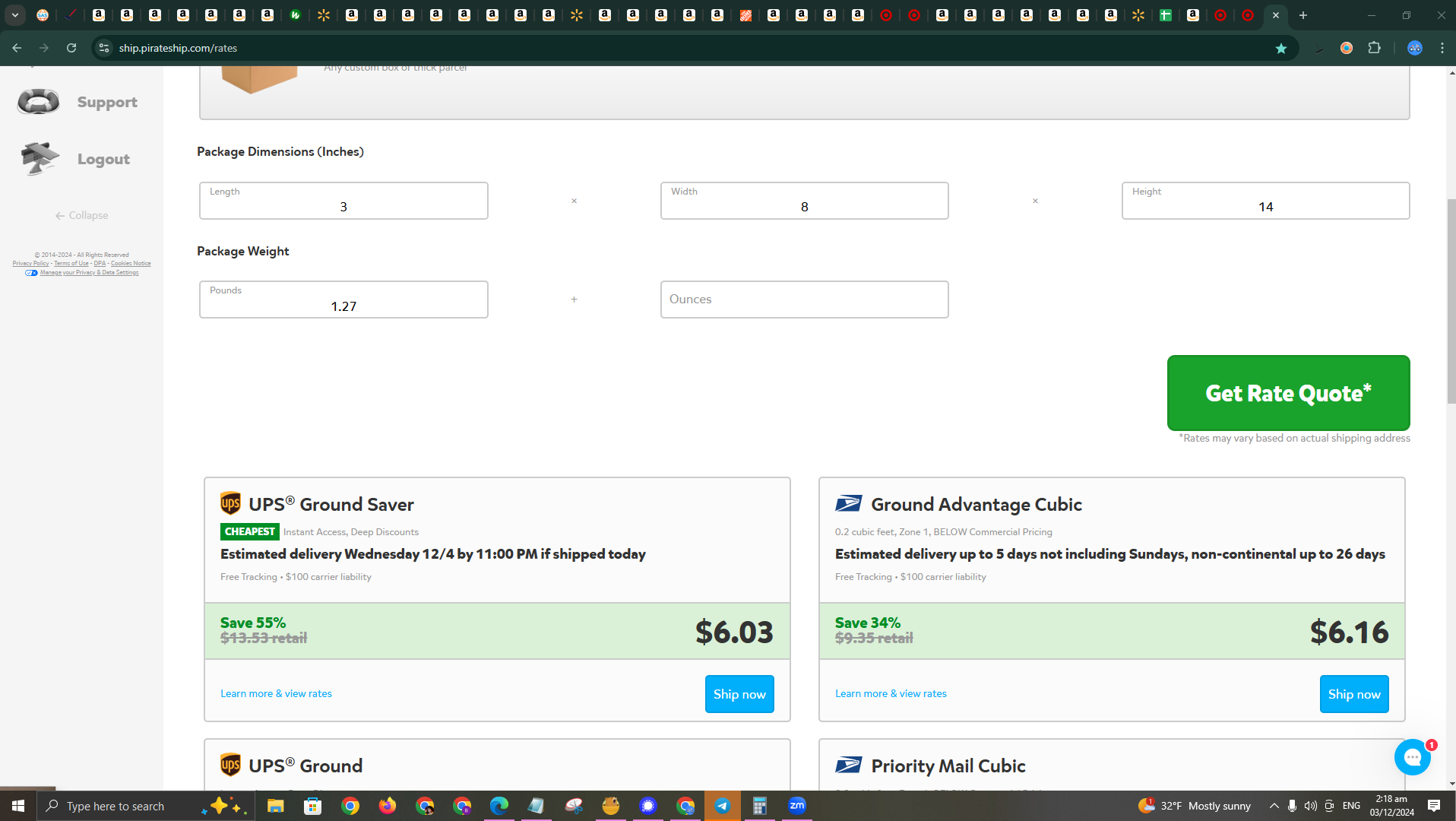Ship now with Ground Advantage Cubic
The image size is (1456, 821).
1354,694
